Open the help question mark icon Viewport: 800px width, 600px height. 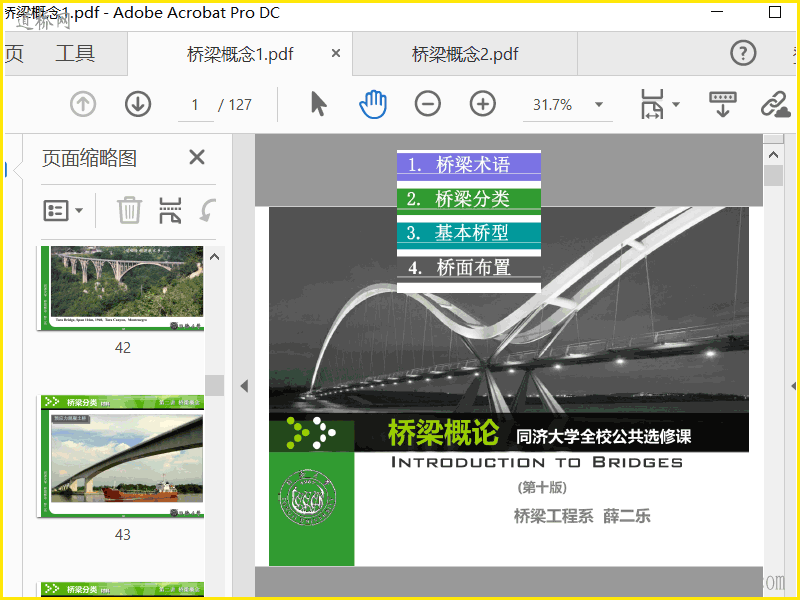click(x=743, y=53)
